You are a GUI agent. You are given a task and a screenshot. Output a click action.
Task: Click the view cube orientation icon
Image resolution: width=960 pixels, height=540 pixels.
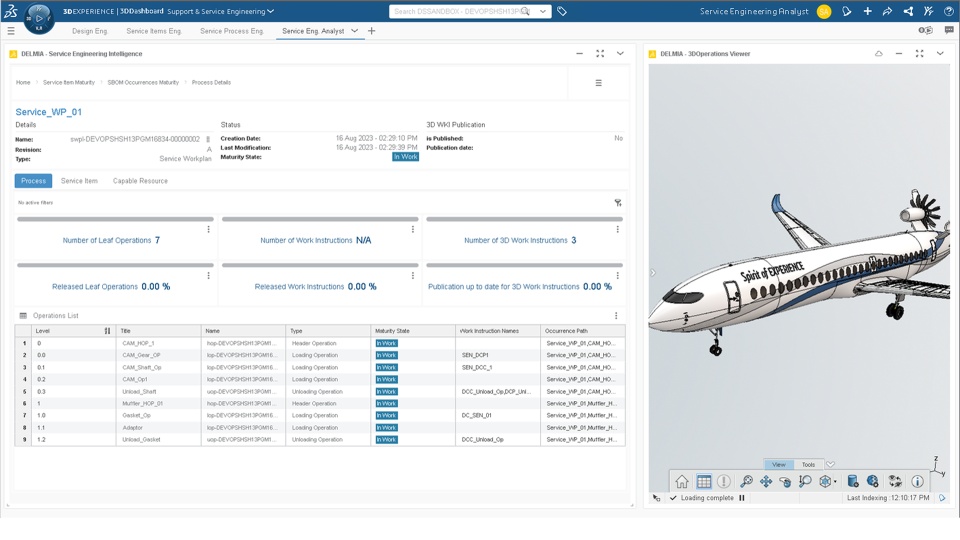(x=825, y=481)
